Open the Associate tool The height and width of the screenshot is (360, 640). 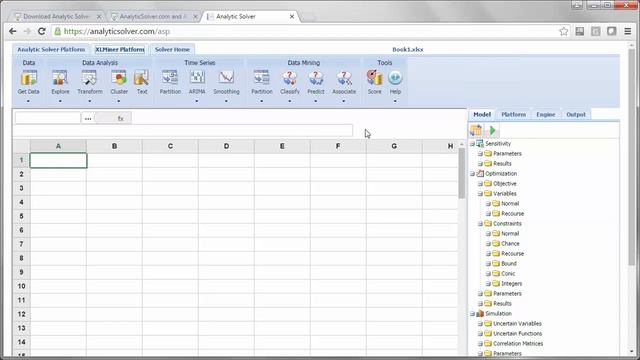click(x=344, y=82)
